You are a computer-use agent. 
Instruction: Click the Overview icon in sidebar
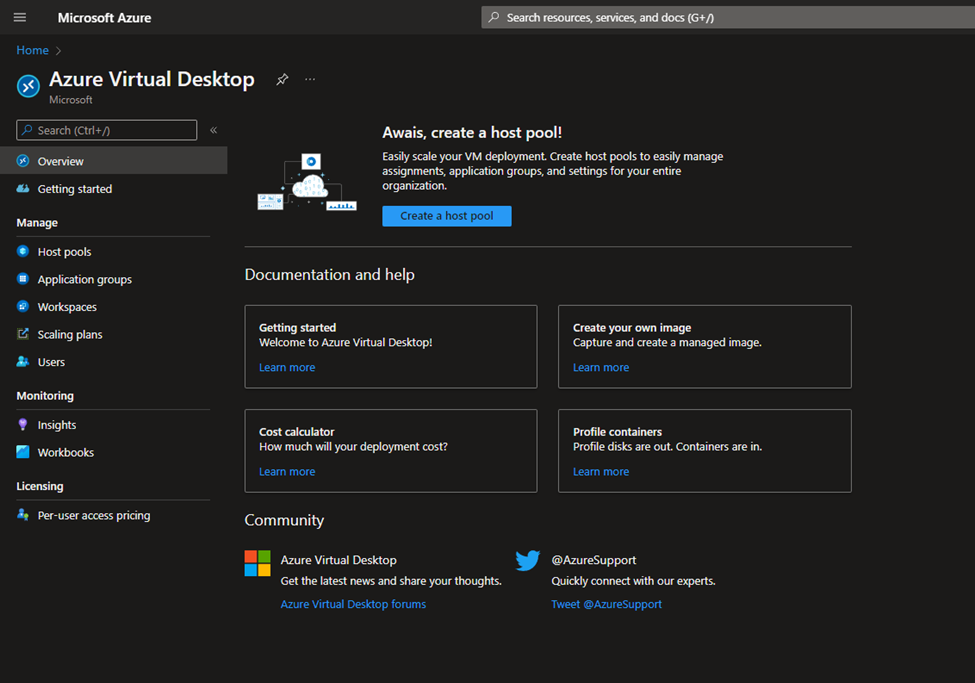point(23,160)
